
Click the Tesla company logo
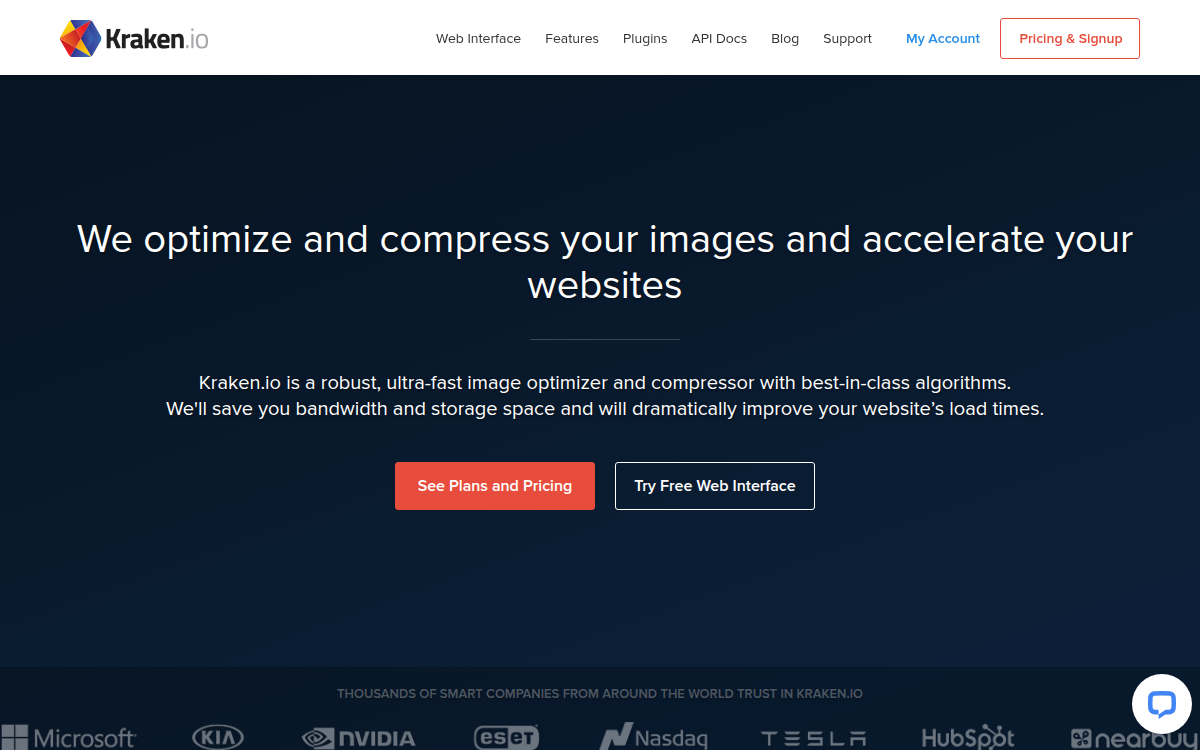[x=813, y=739]
